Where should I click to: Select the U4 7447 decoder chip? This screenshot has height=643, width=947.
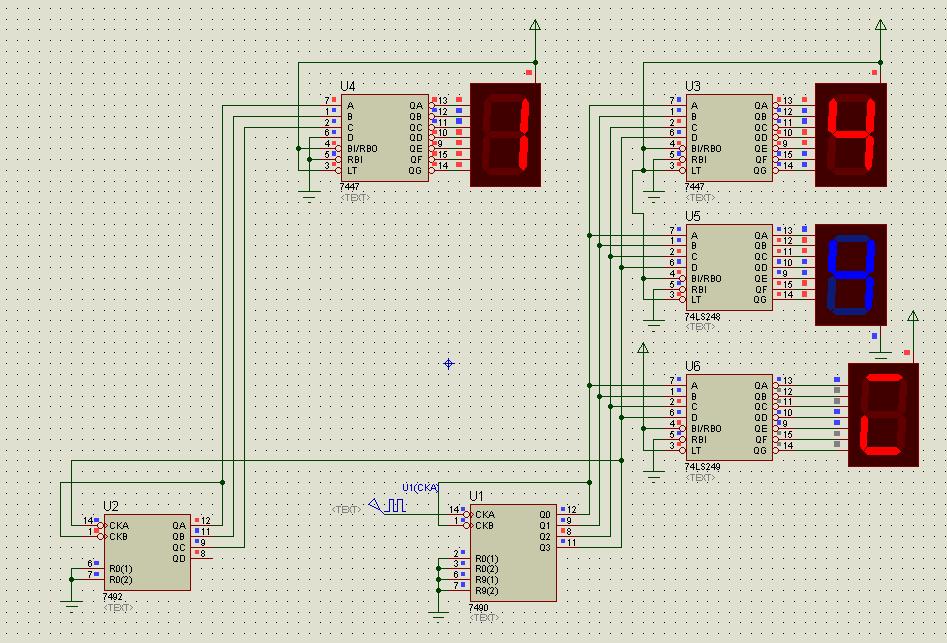[386, 137]
